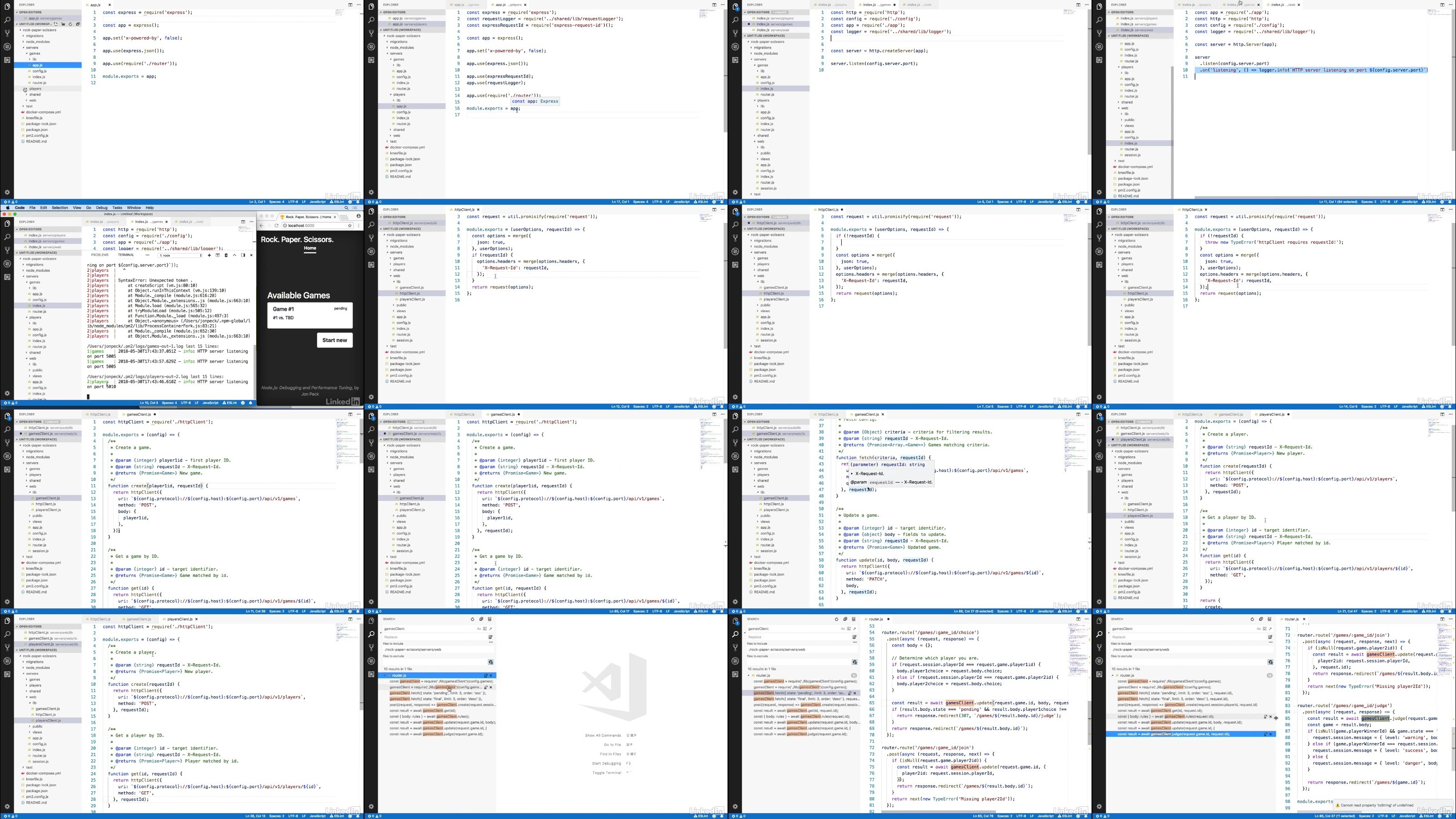Dismiss the highlighted router.js result in logo window
The width and height of the screenshot is (1456, 819).
click(x=491, y=676)
